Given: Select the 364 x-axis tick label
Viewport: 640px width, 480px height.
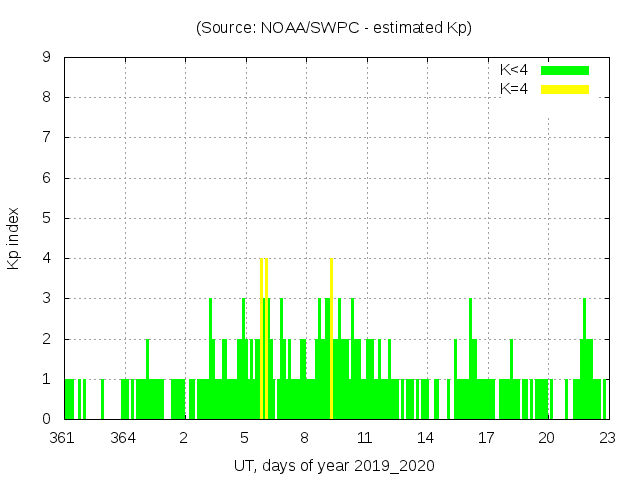Looking at the screenshot, I should [x=124, y=438].
